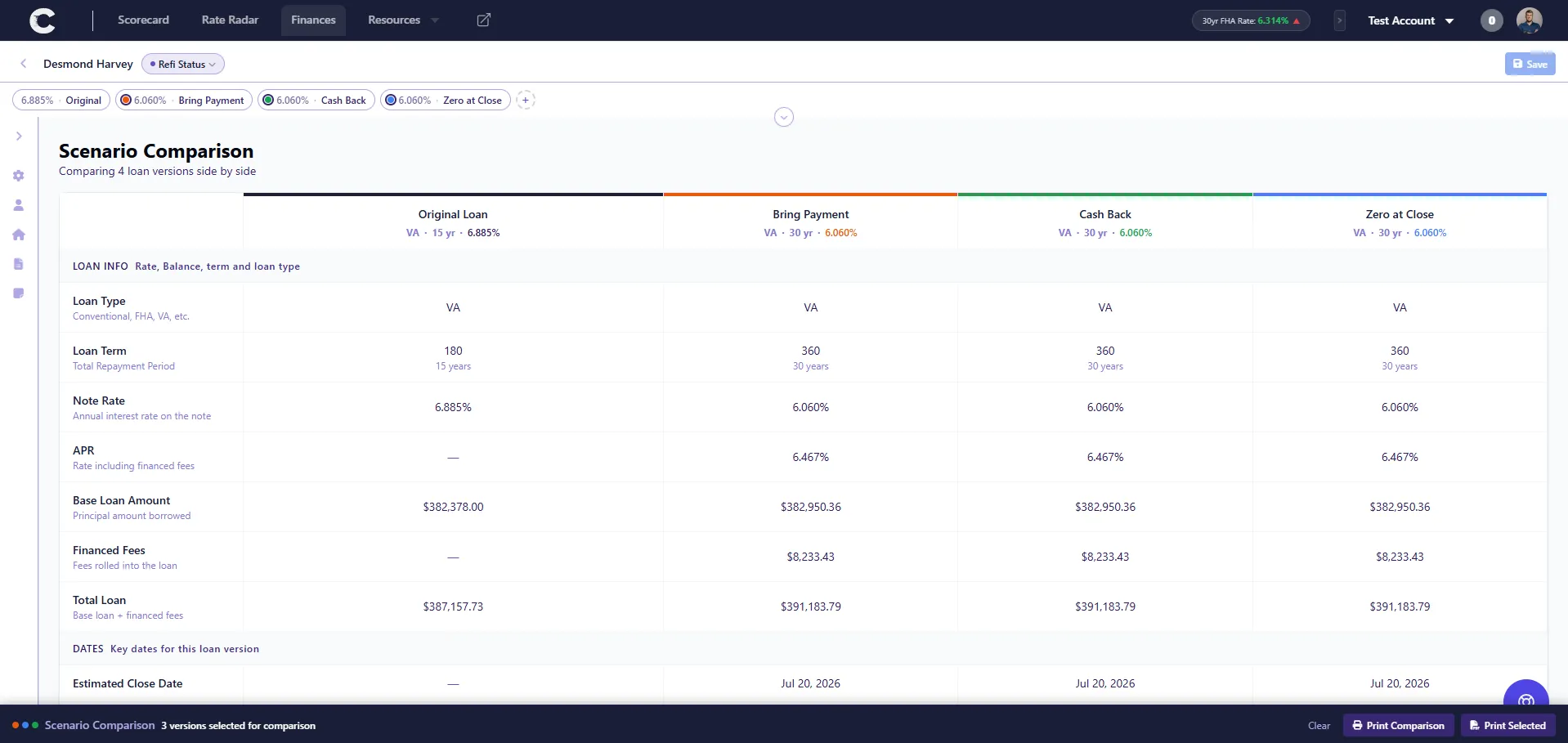Open the borrower person icon in the sidebar
The height and width of the screenshot is (743, 1568).
click(19, 205)
